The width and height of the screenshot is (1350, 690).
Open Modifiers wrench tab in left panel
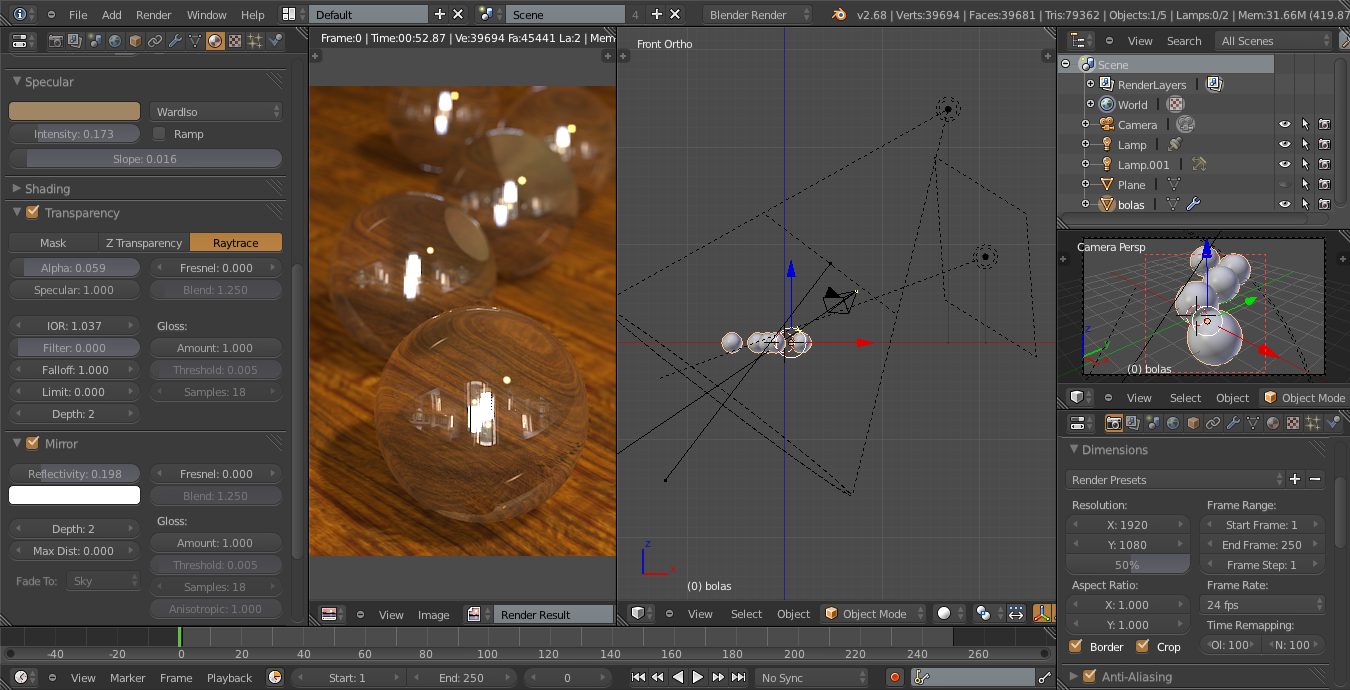pos(175,41)
